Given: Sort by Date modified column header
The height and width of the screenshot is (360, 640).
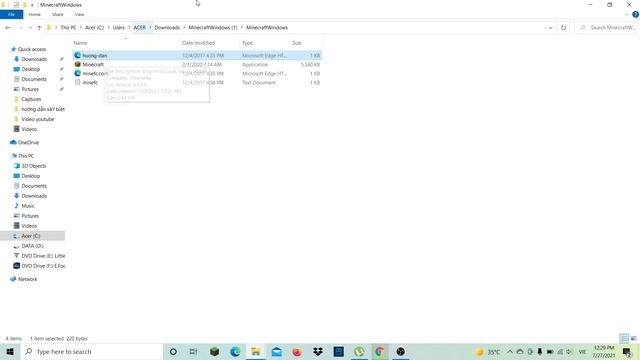Looking at the screenshot, I should tap(198, 43).
